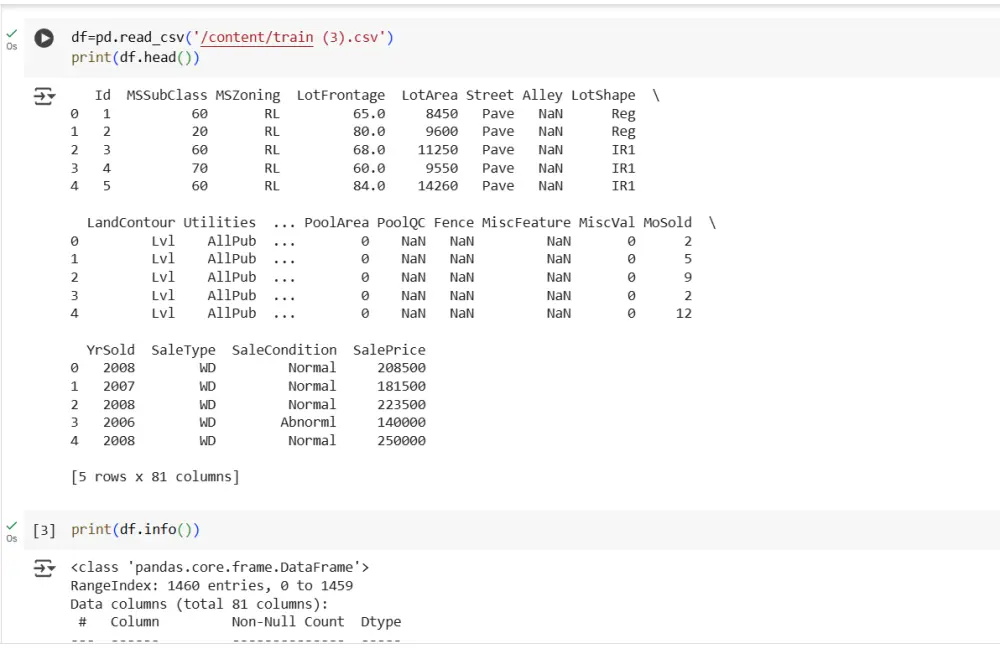Open output actions for the df.head() output

pyautogui.click(x=44, y=96)
